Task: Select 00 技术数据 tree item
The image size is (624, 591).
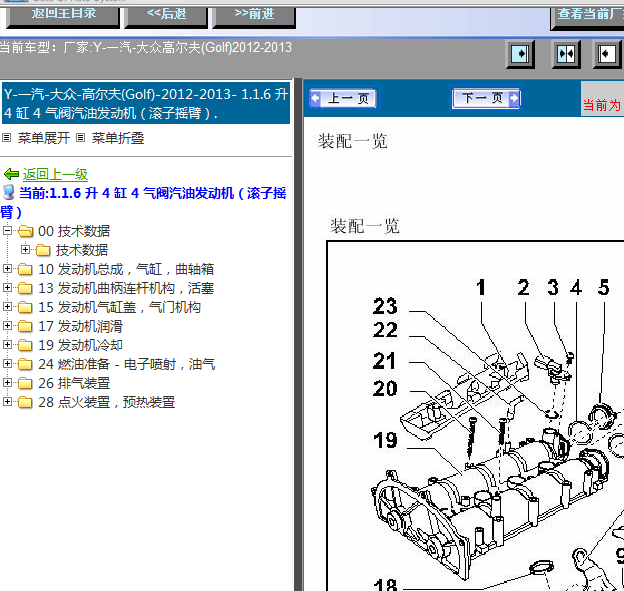Action: tap(74, 231)
